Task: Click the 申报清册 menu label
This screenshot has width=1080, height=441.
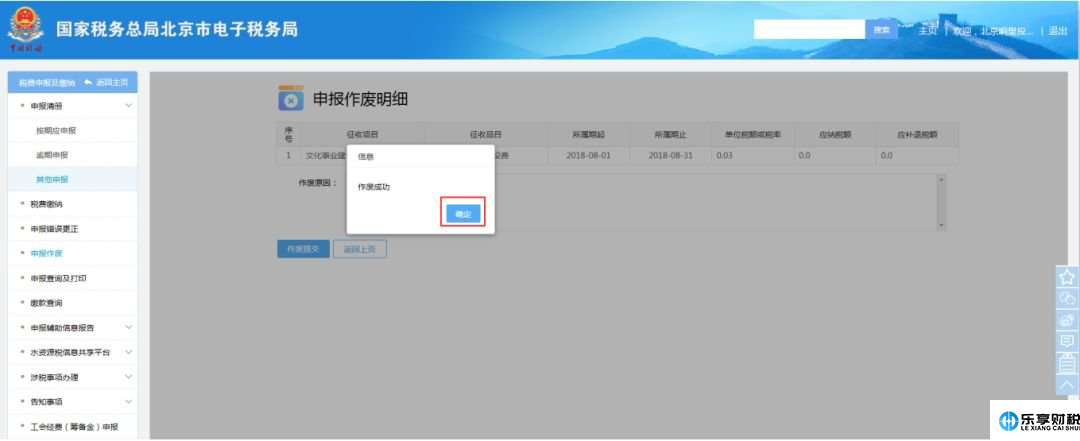Action: [46, 105]
